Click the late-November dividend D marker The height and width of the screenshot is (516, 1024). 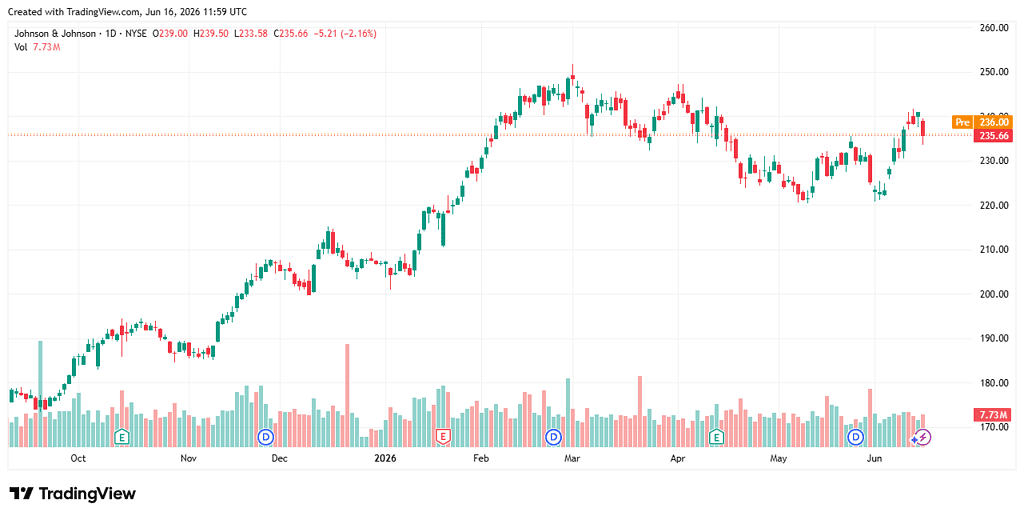point(266,436)
